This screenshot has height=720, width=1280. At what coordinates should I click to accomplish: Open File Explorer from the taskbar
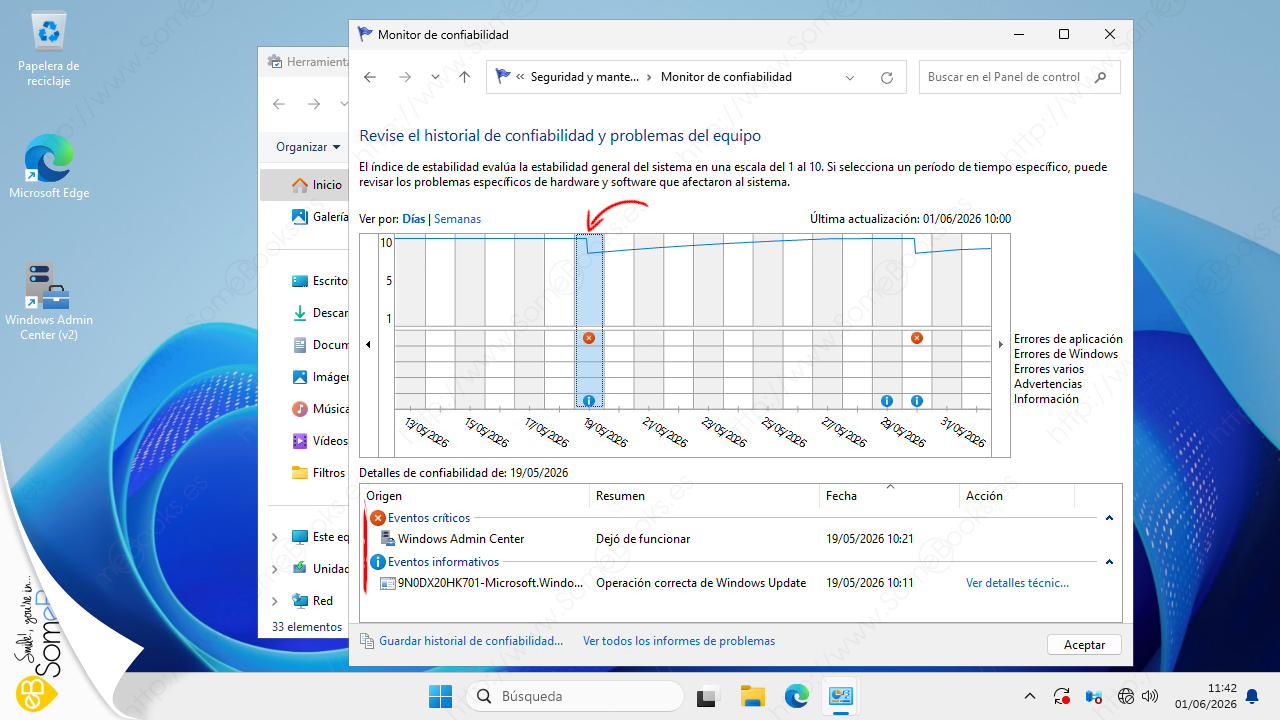point(752,696)
